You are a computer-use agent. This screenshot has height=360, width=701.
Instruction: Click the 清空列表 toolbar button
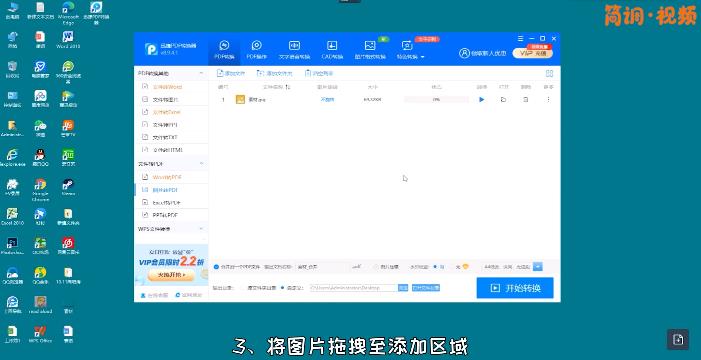(319, 73)
